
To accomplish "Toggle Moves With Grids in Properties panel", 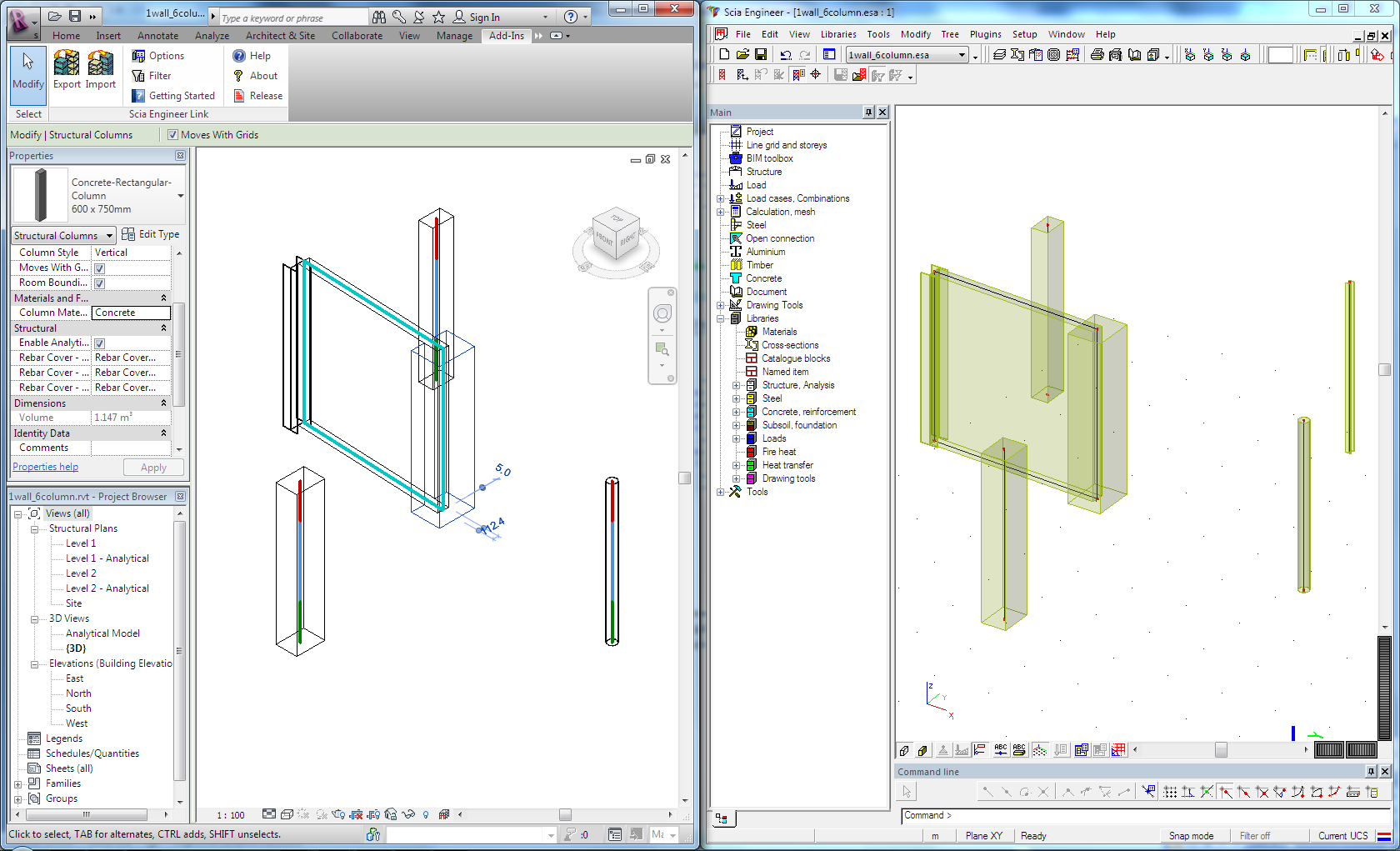I will (99, 268).
